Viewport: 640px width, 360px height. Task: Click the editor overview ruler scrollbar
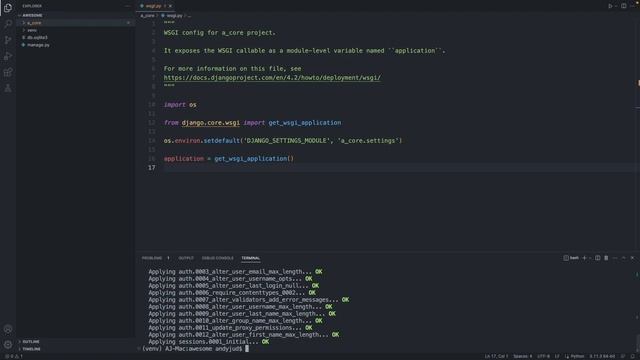click(x=637, y=135)
